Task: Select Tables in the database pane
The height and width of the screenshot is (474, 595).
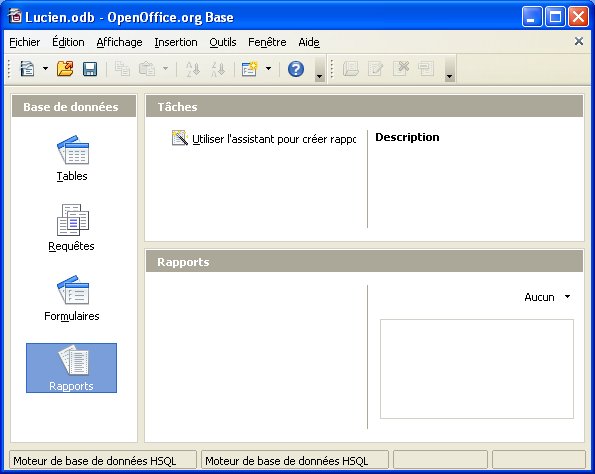Action: [x=72, y=159]
